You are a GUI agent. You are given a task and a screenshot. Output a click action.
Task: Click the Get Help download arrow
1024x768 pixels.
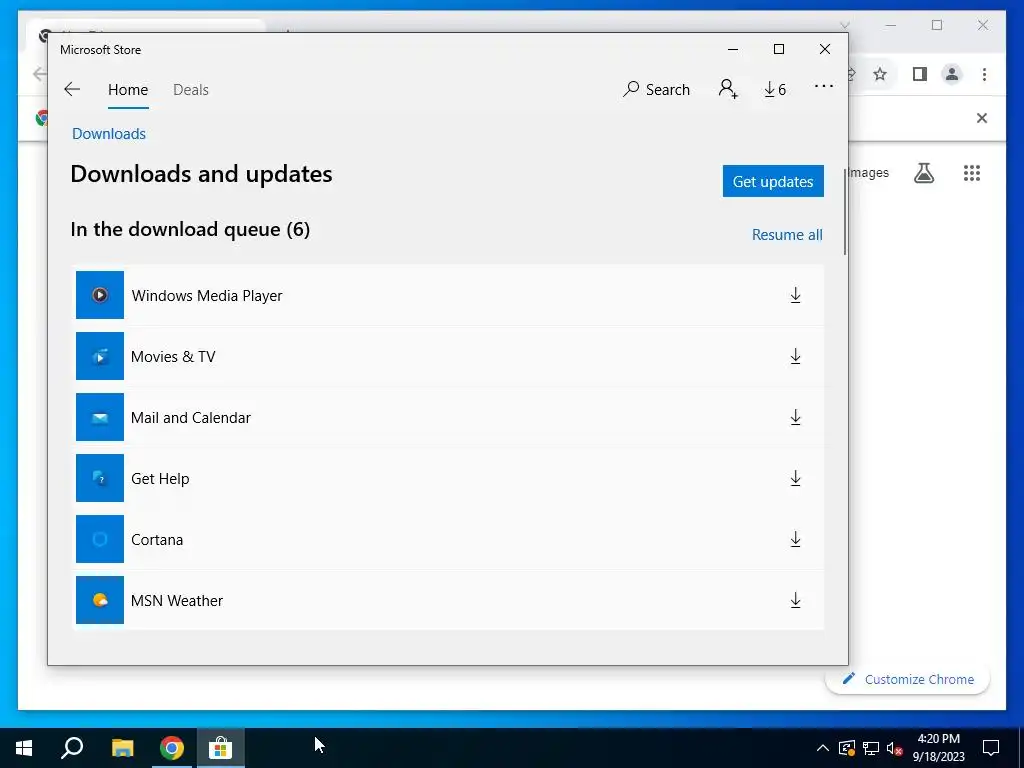pos(795,478)
